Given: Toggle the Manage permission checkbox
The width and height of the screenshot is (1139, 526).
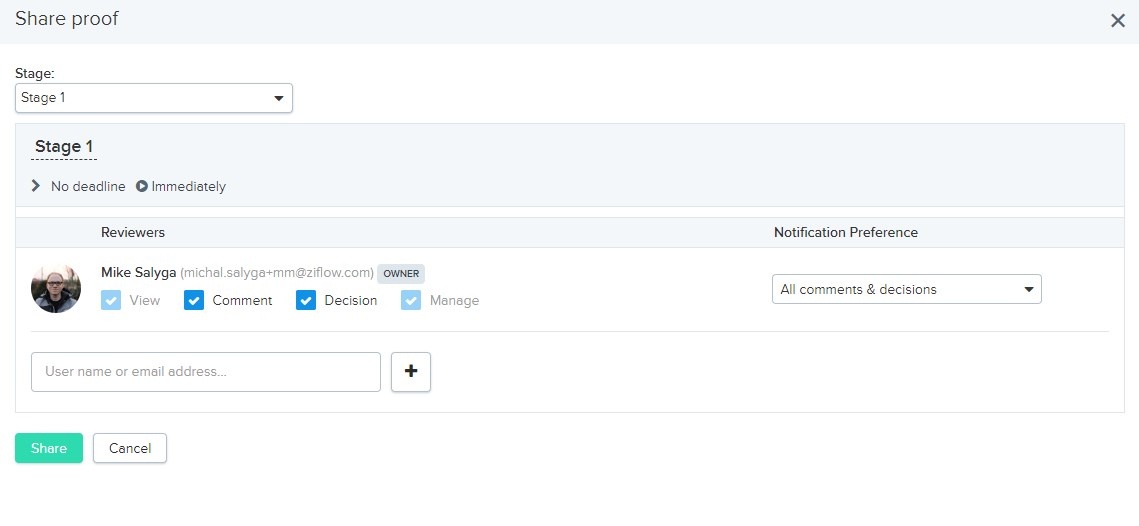Looking at the screenshot, I should pyautogui.click(x=411, y=300).
